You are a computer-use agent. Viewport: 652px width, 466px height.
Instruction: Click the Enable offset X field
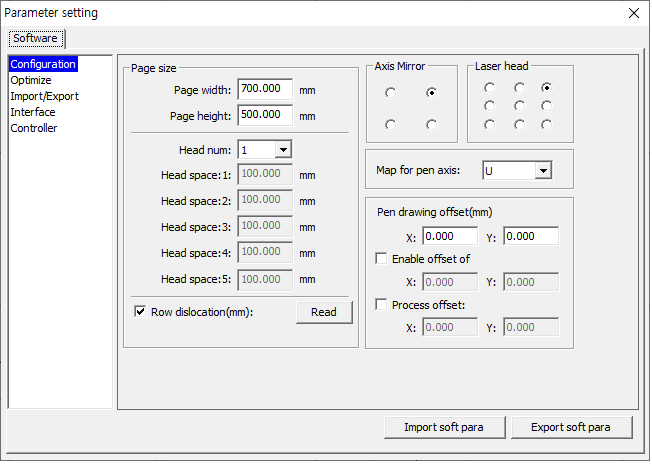[x=450, y=282]
